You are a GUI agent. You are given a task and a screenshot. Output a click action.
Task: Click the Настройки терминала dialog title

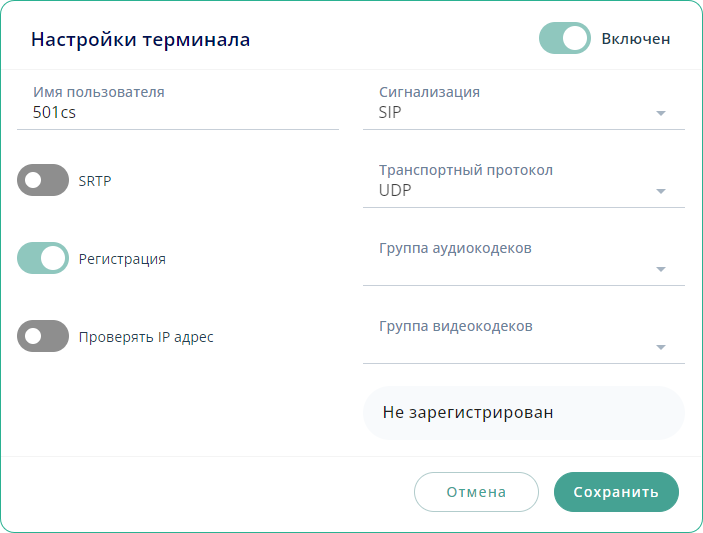pyautogui.click(x=140, y=40)
